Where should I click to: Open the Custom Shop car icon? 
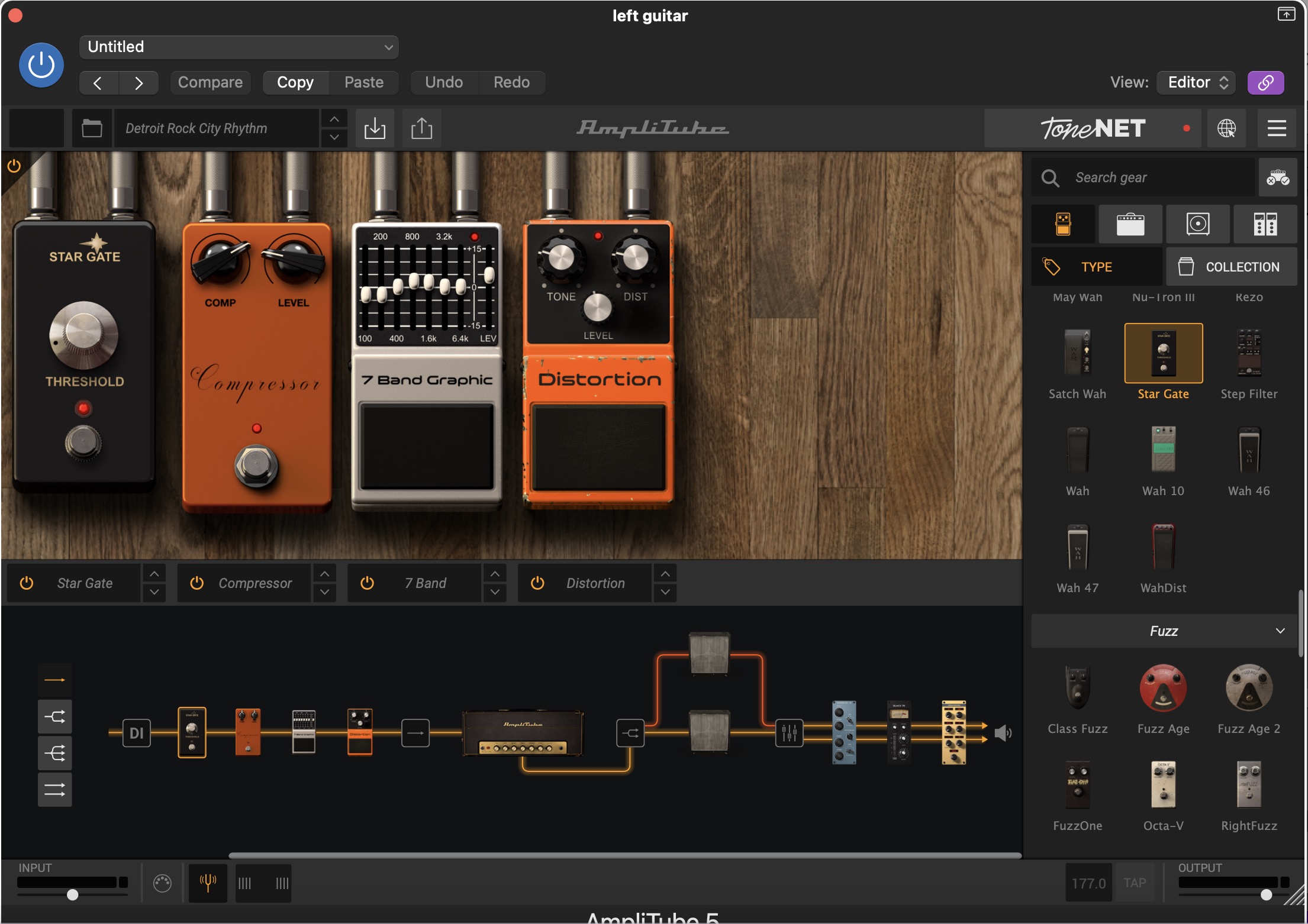tap(1278, 177)
